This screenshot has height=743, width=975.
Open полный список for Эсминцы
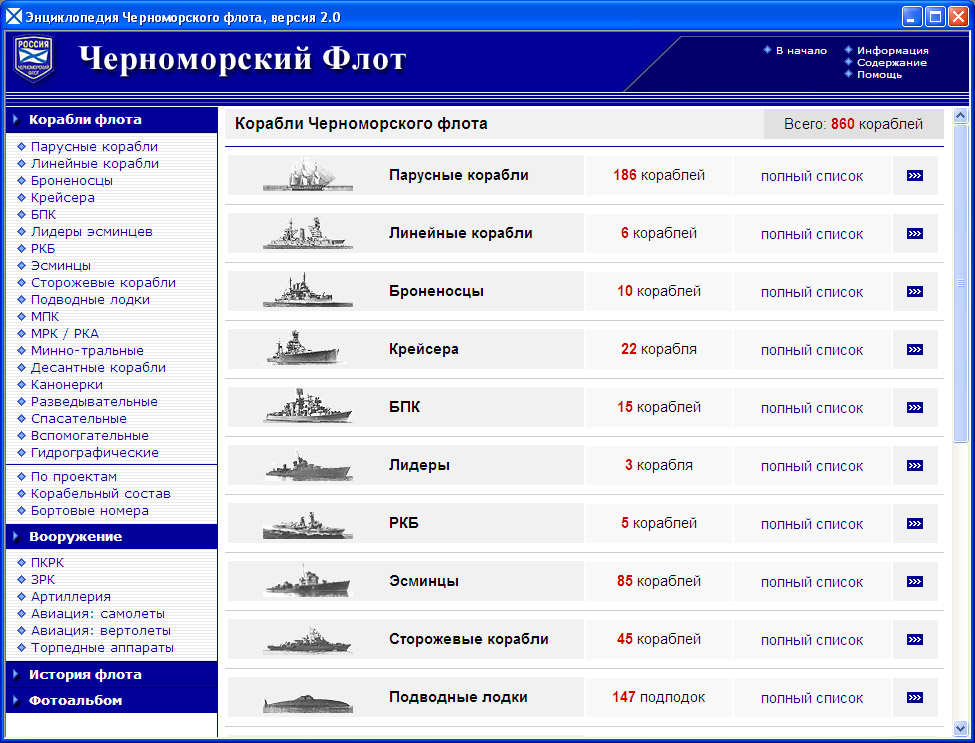tap(811, 583)
